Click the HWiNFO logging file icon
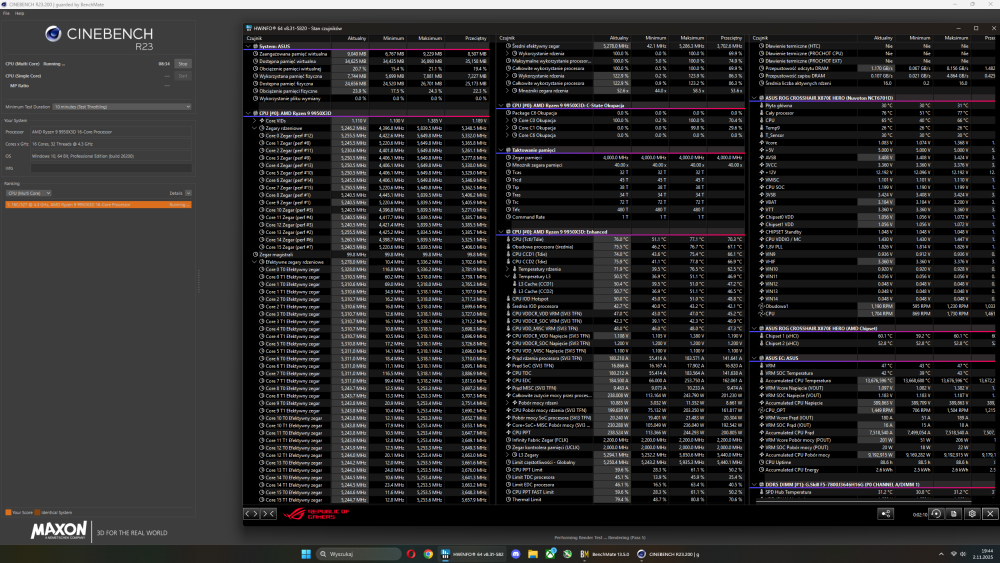Screen dimensions: 1000x563 tap(952, 513)
